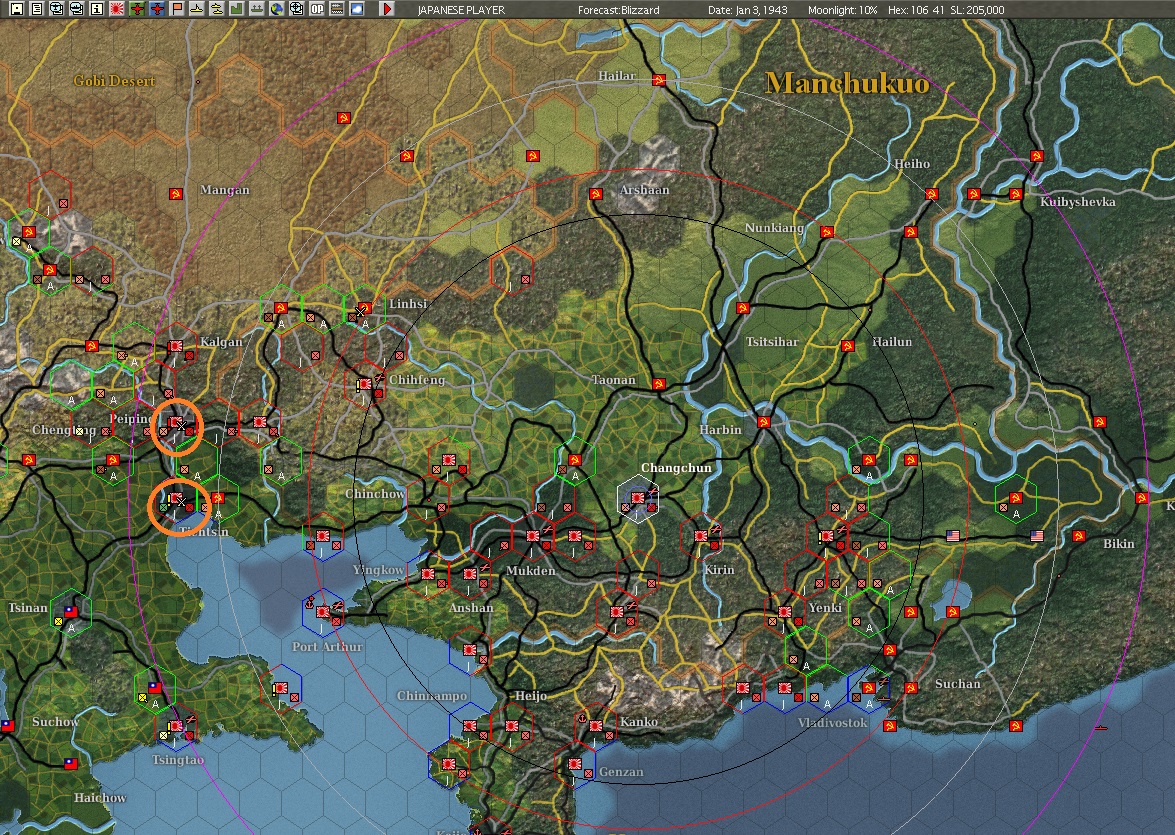This screenshot has width=1175, height=835.
Task: Click the double yellow ships icon
Action: (x=217, y=9)
